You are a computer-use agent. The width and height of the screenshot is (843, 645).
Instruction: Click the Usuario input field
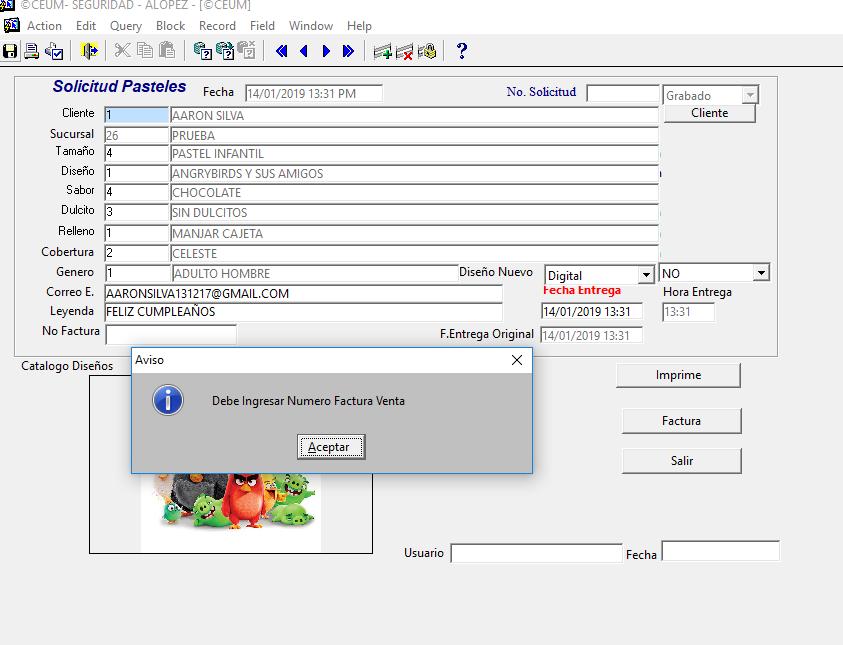(x=536, y=553)
